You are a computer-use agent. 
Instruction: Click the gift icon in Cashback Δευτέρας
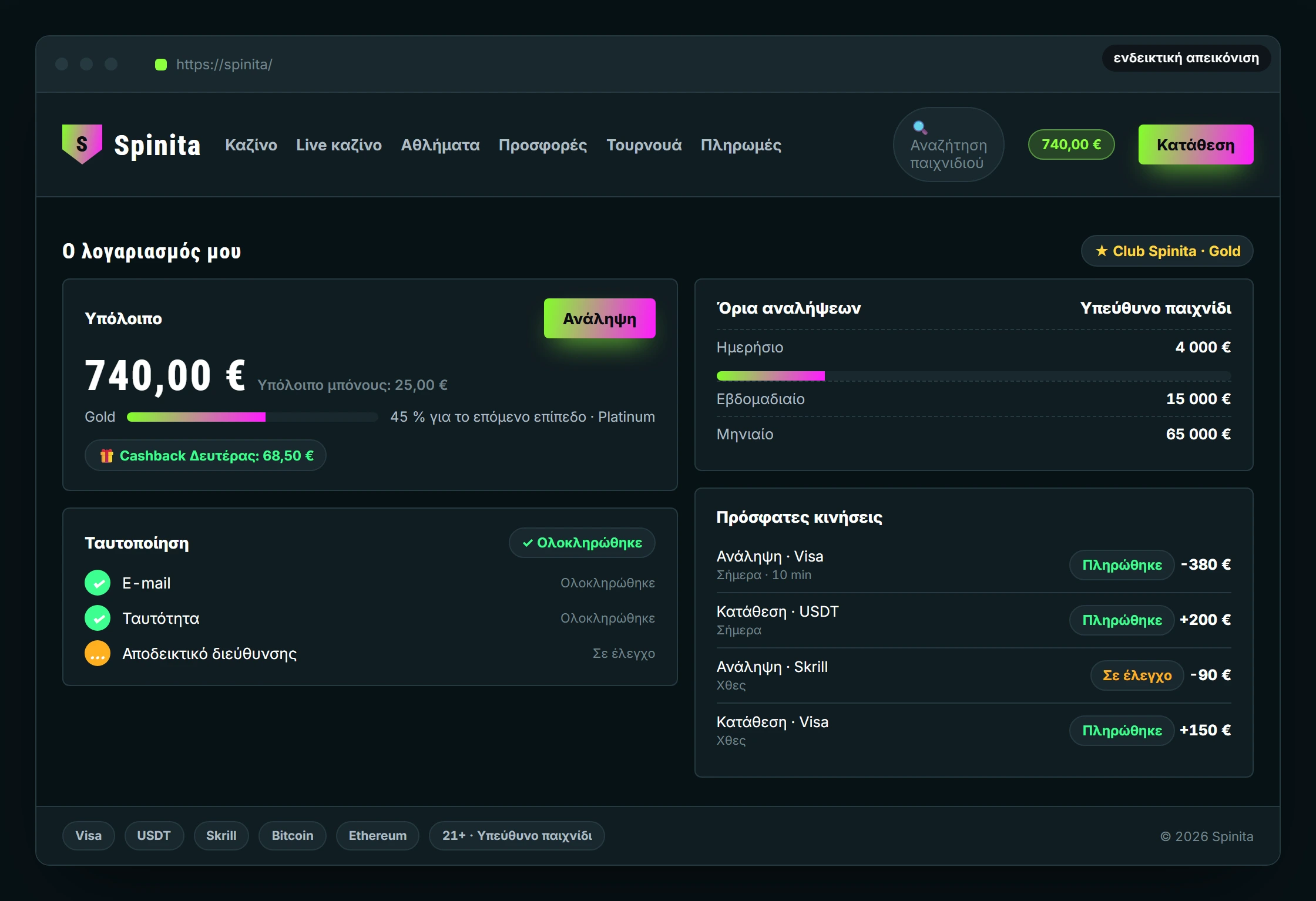[x=106, y=456]
